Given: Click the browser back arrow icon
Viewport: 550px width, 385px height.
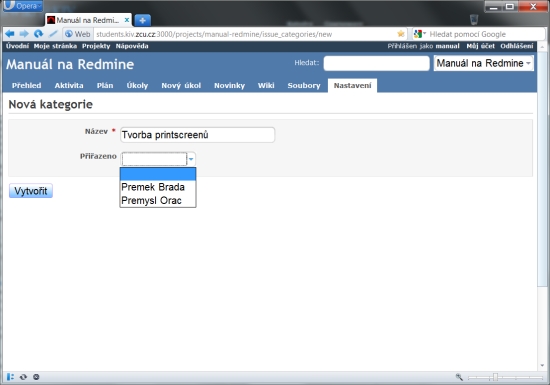Looking at the screenshot, I should point(10,34).
